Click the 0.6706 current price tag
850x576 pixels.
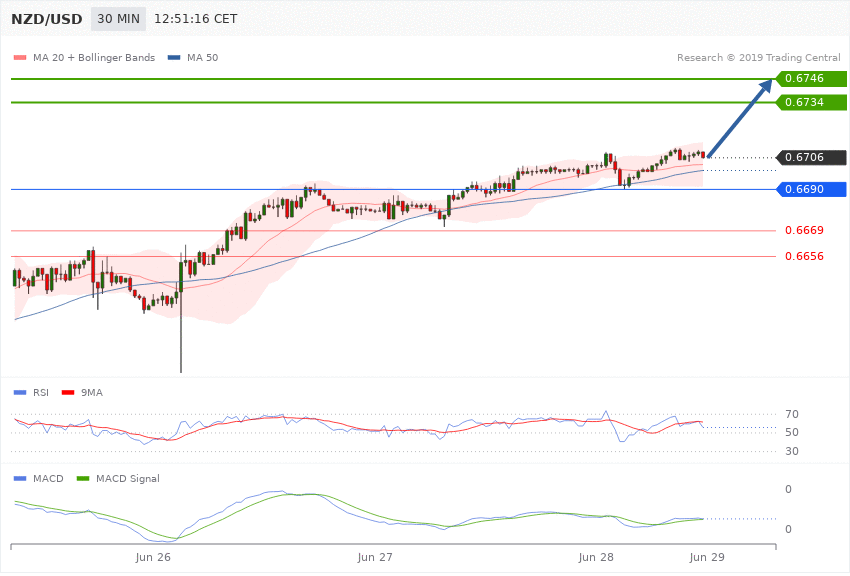click(812, 158)
